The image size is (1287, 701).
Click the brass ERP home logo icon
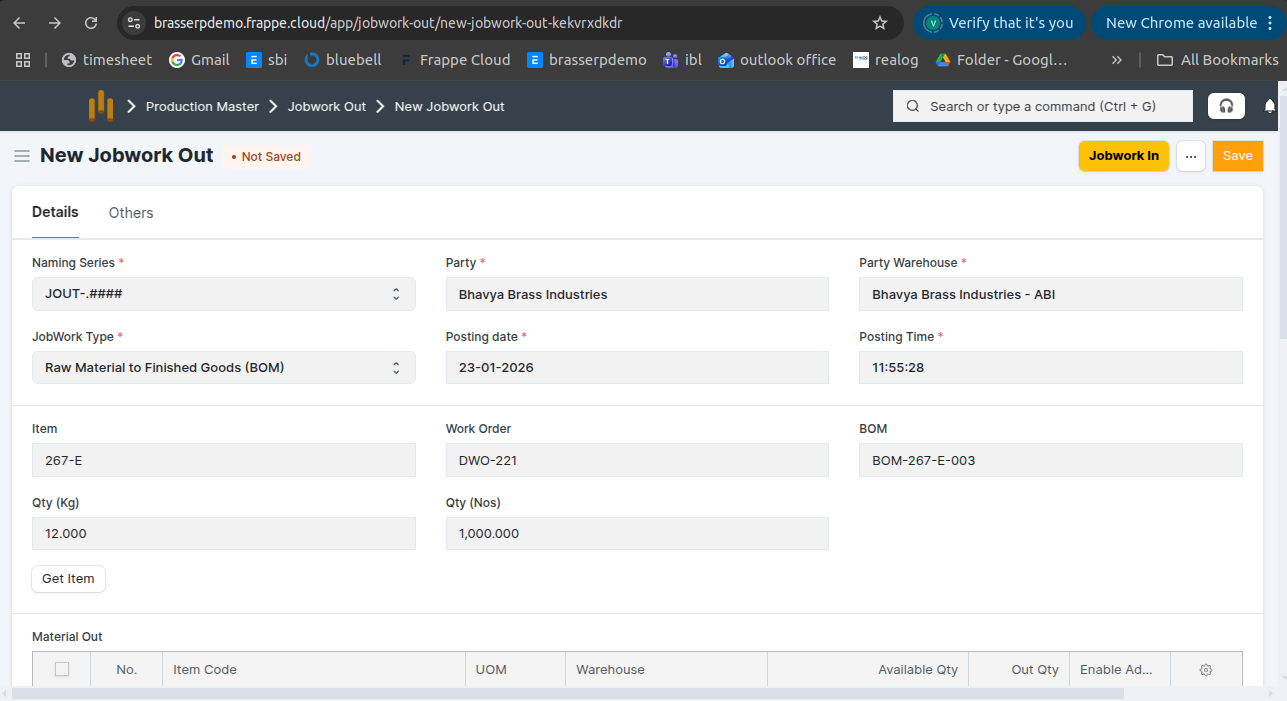(x=100, y=106)
